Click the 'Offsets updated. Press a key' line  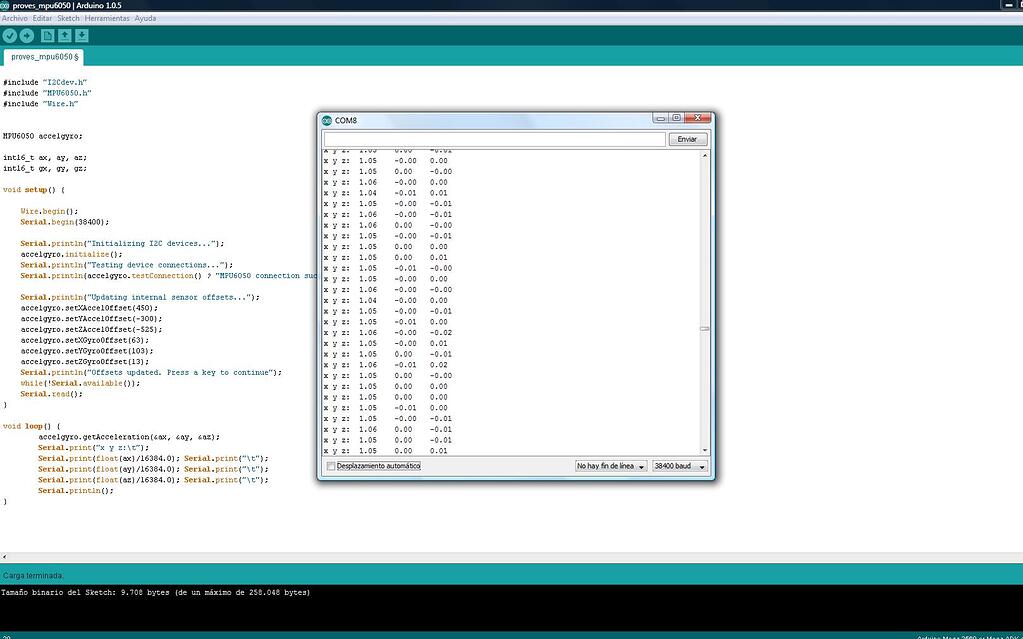(x=151, y=372)
